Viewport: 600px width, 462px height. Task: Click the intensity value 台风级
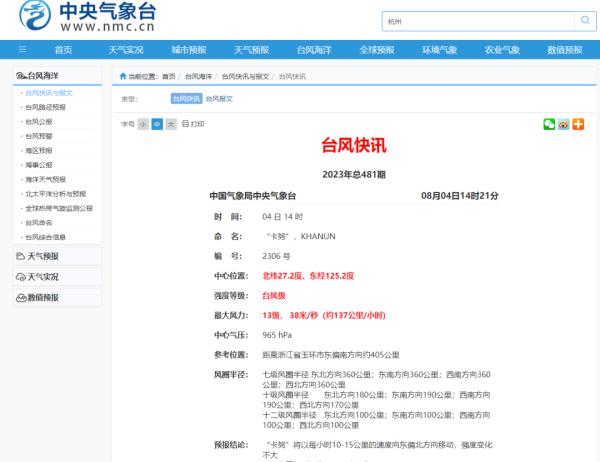pyautogui.click(x=274, y=295)
